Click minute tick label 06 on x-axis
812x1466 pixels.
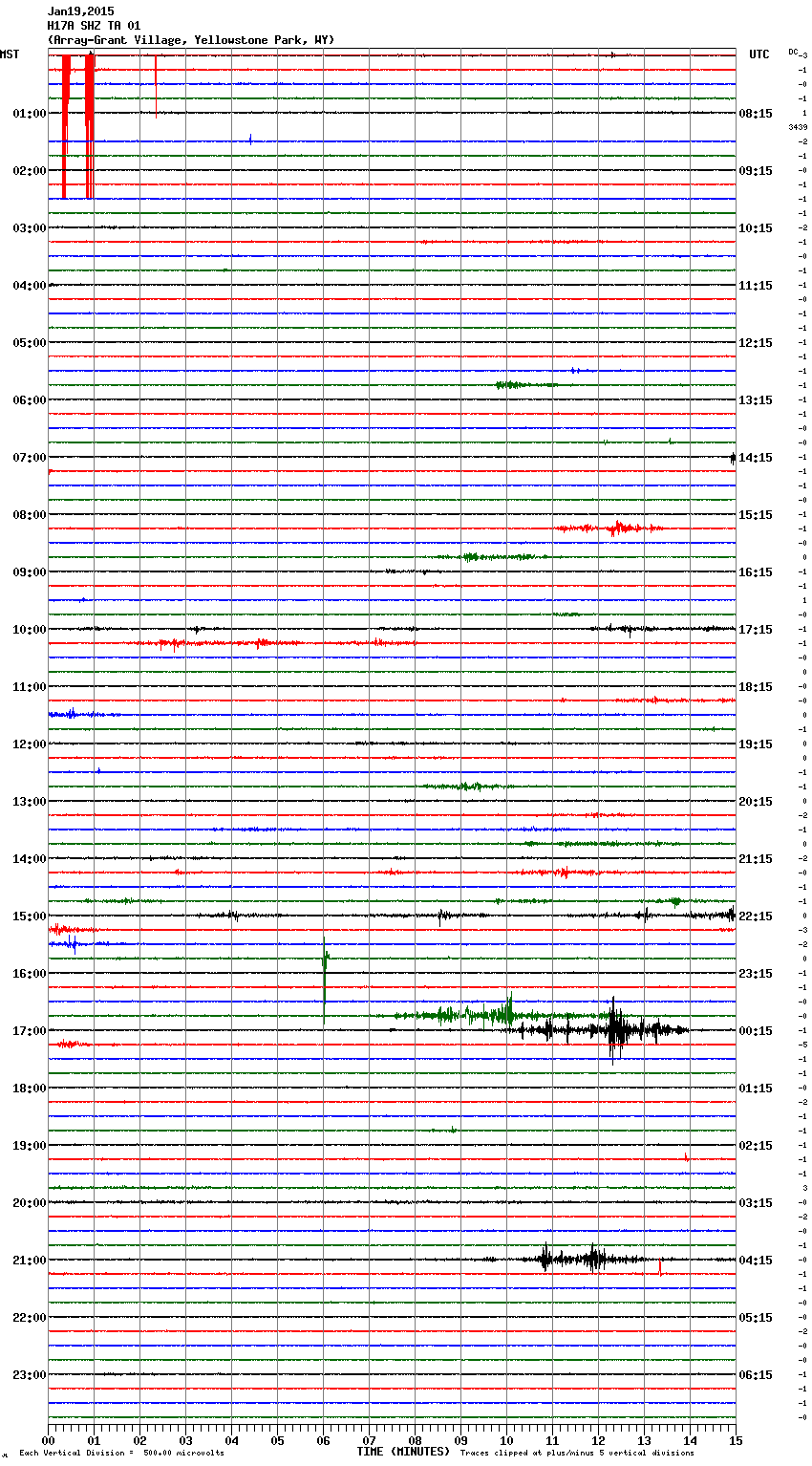[x=324, y=1440]
